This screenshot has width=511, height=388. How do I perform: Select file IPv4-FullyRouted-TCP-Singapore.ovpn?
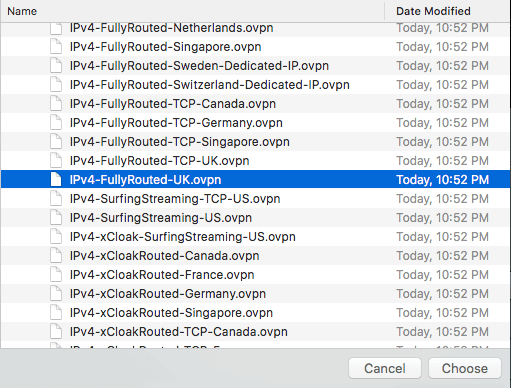(x=255, y=142)
